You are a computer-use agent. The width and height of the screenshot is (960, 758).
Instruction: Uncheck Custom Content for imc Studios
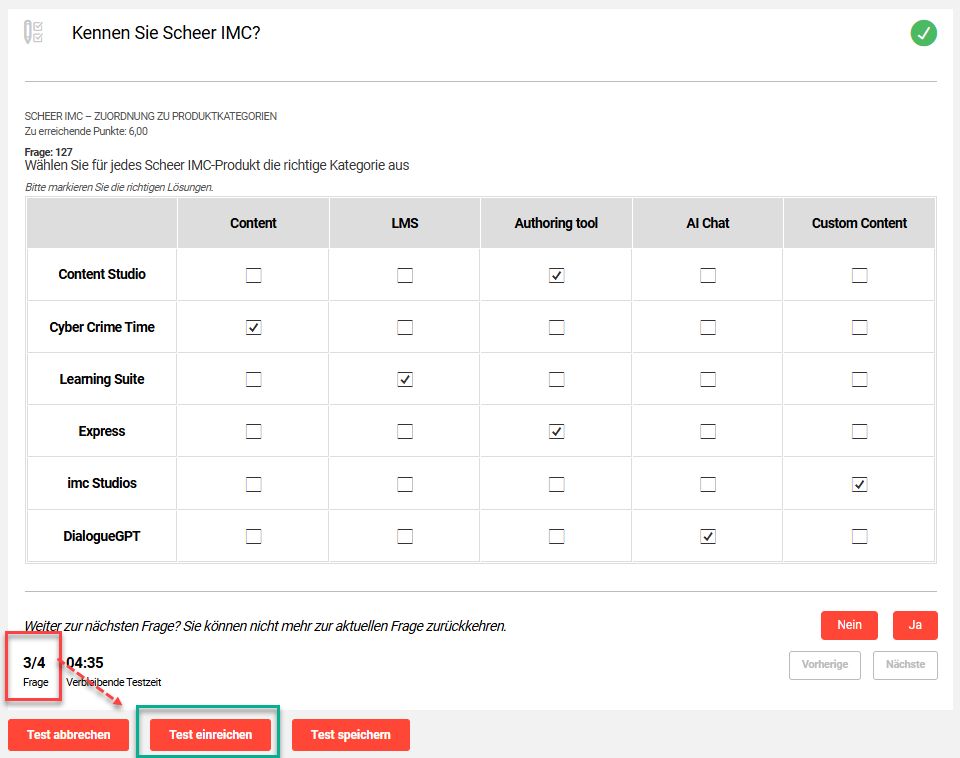pos(860,484)
